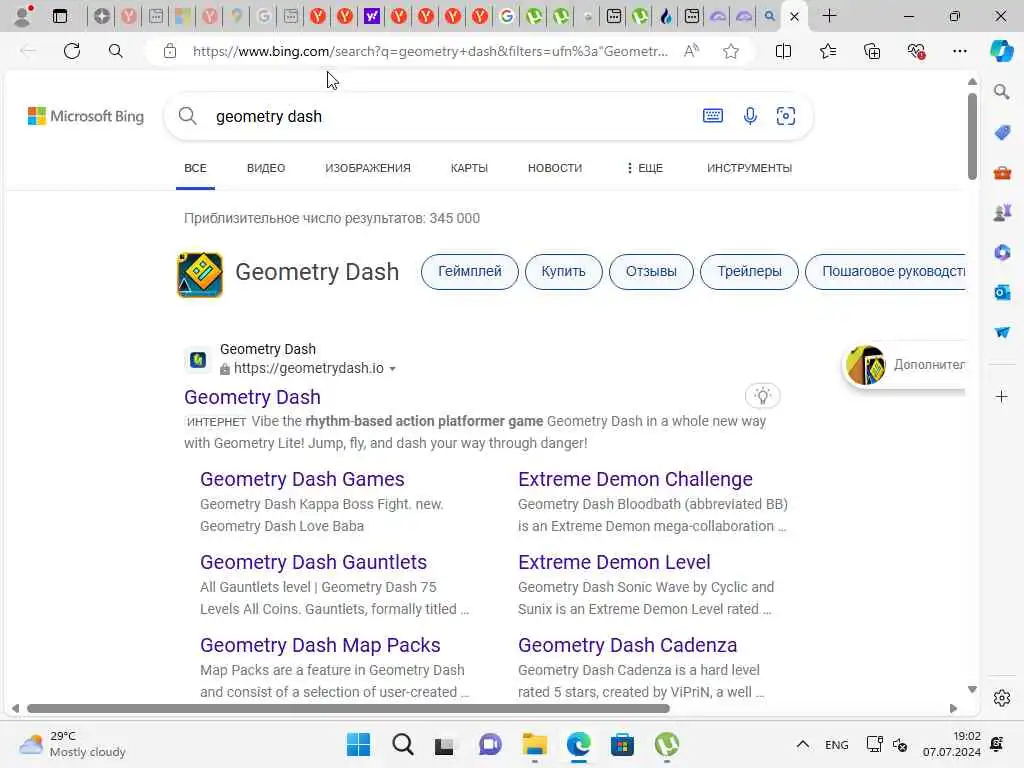
Task: Click the vertical page scrollbar thumb
Action: click(x=972, y=136)
